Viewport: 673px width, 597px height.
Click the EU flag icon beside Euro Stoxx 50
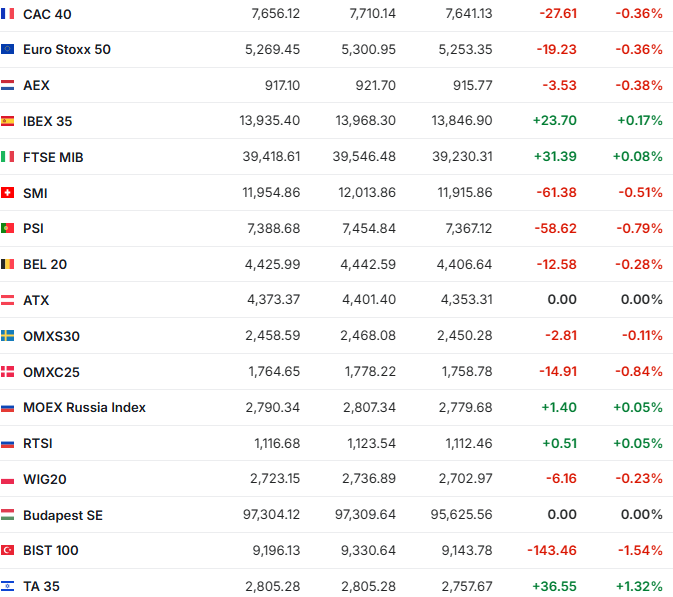(x=8, y=49)
